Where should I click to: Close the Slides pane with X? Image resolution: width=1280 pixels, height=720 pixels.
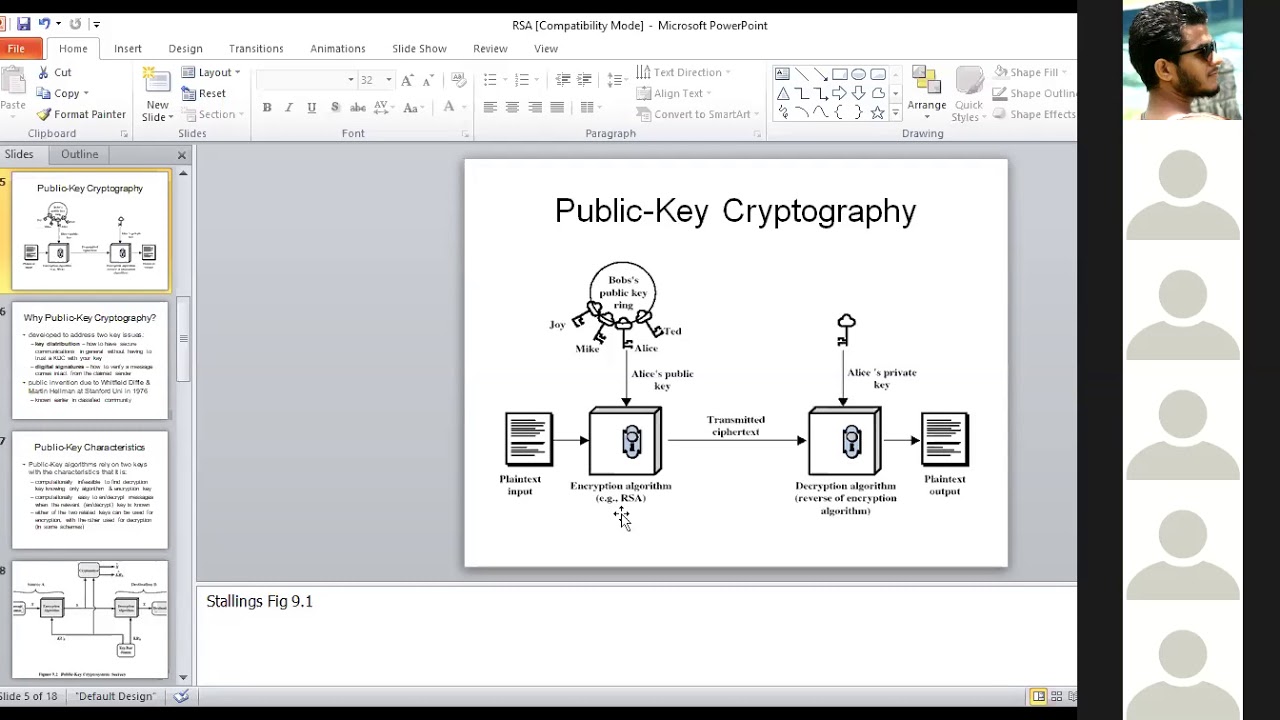tap(182, 155)
